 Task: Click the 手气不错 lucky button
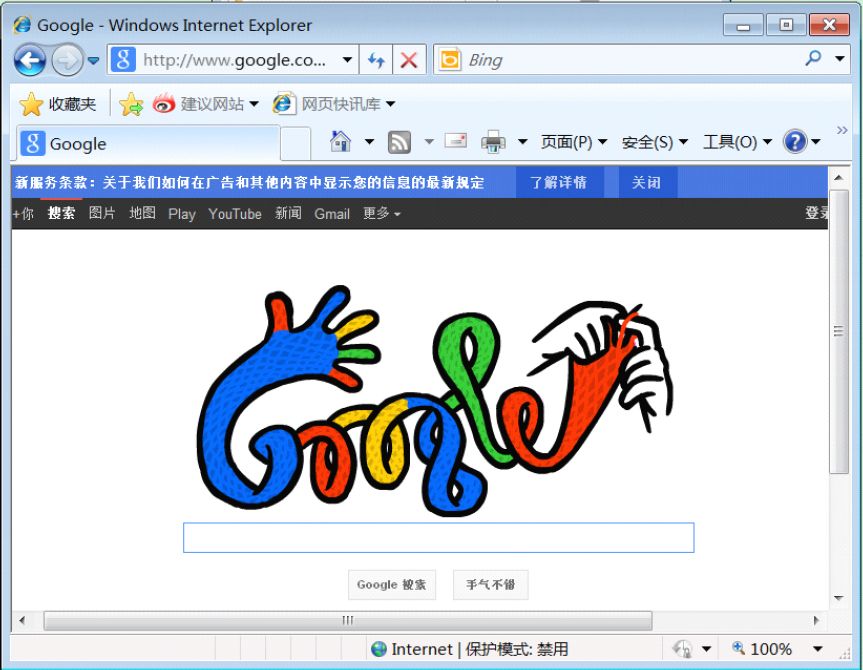490,585
